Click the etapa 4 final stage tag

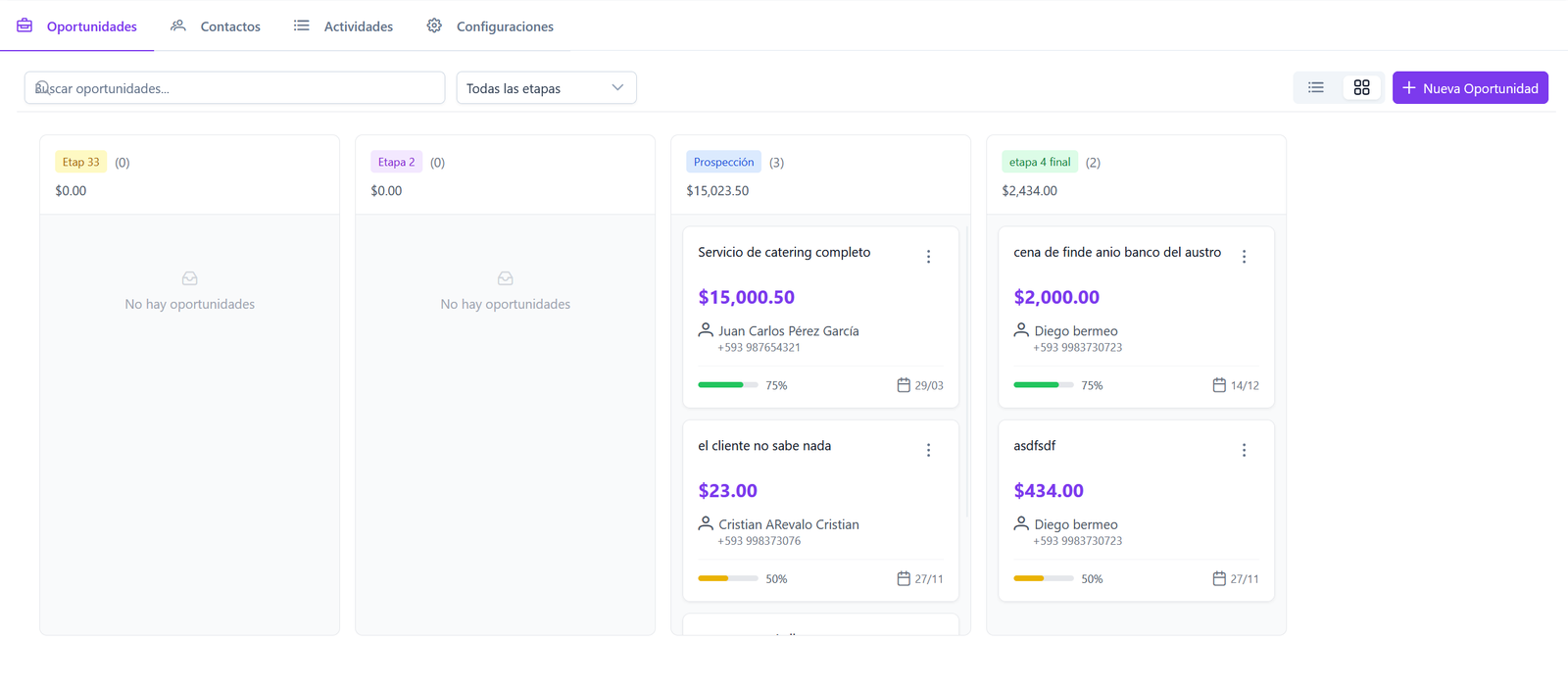1039,162
